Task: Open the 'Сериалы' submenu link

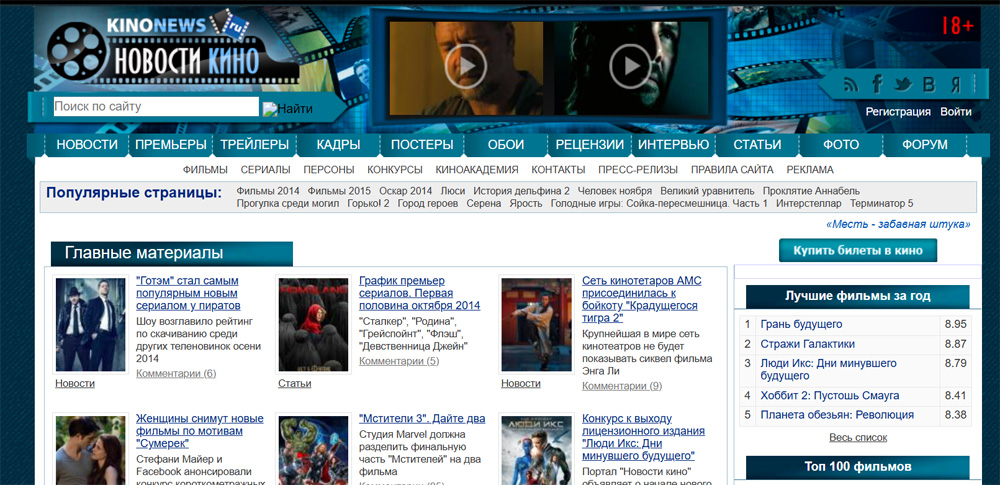Action: pos(265,170)
